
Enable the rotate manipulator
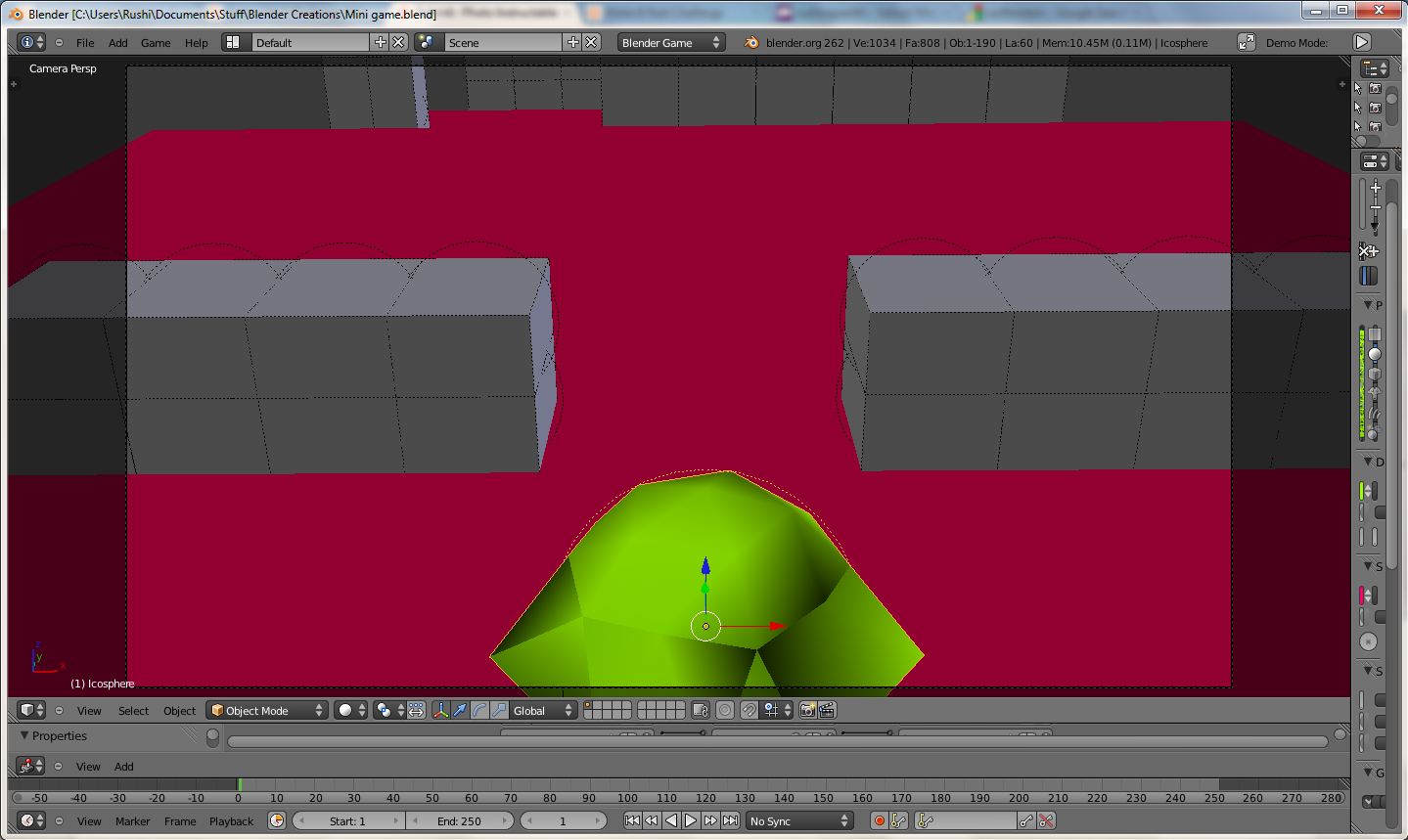coord(479,710)
